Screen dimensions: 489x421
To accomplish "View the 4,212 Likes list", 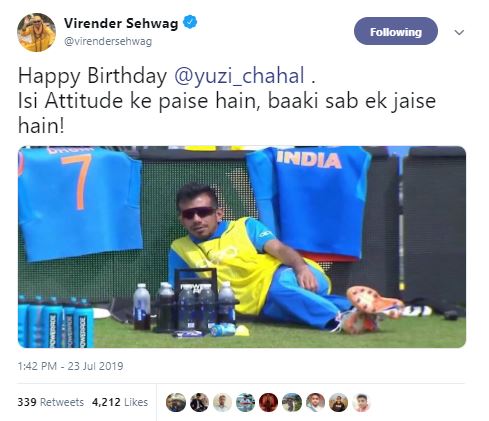I will [x=120, y=402].
